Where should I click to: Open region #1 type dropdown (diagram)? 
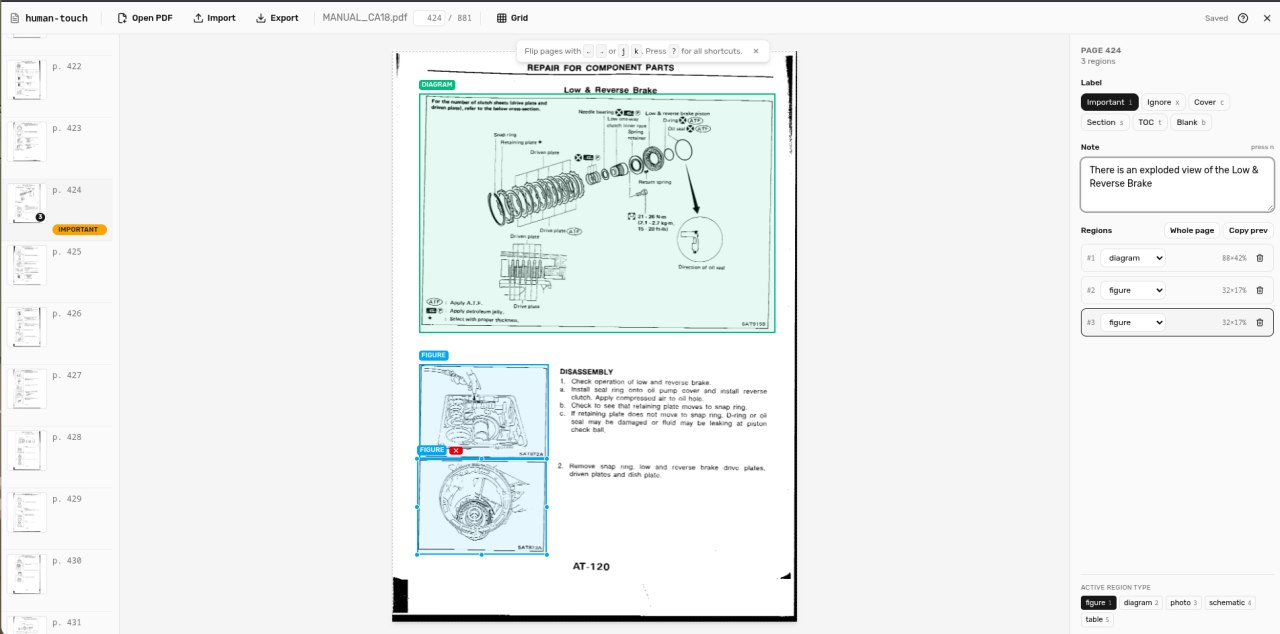pyautogui.click(x=1133, y=258)
